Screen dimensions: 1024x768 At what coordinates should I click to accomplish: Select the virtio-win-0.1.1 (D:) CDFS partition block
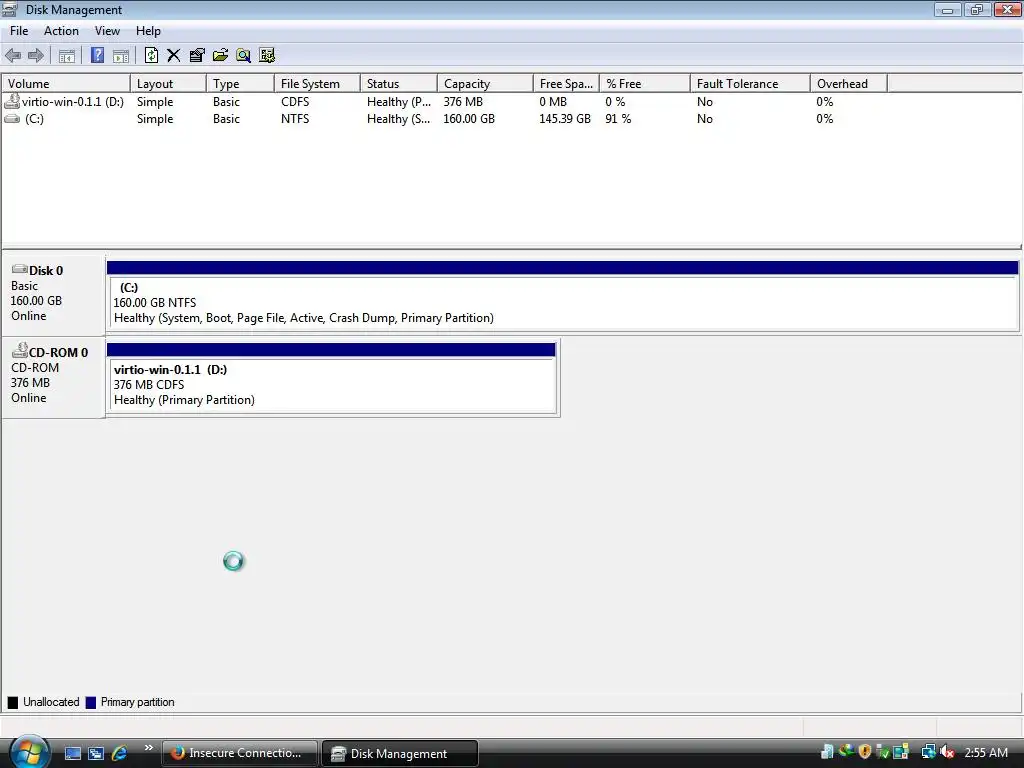click(x=332, y=378)
